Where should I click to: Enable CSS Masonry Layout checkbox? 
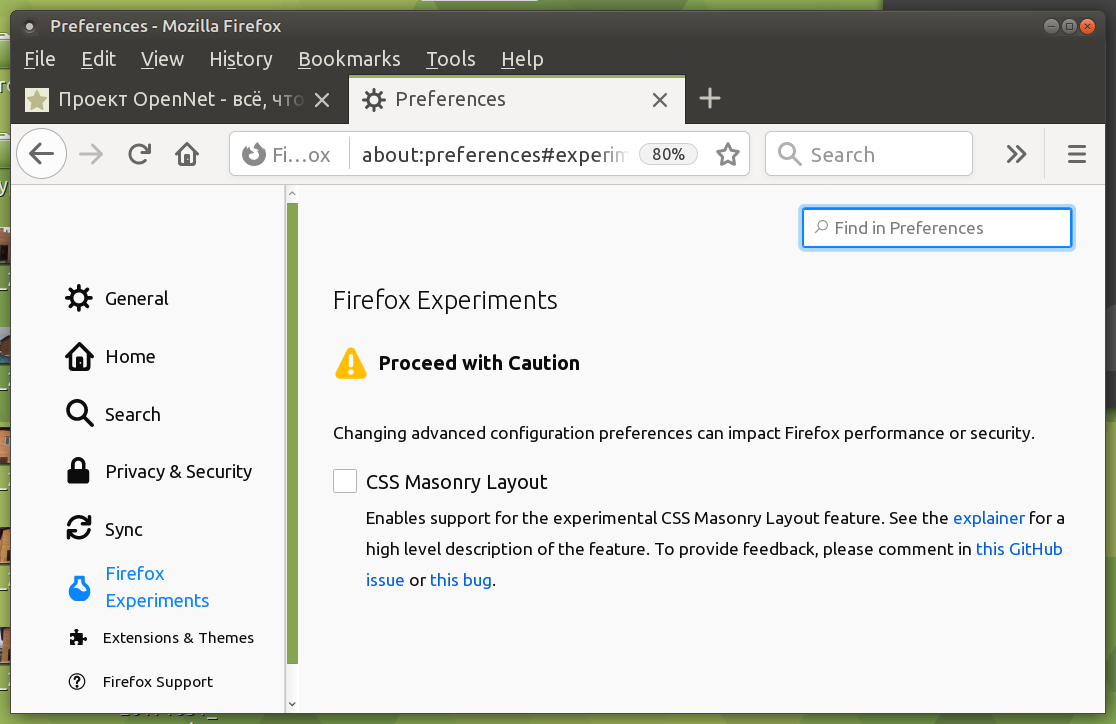(x=345, y=482)
